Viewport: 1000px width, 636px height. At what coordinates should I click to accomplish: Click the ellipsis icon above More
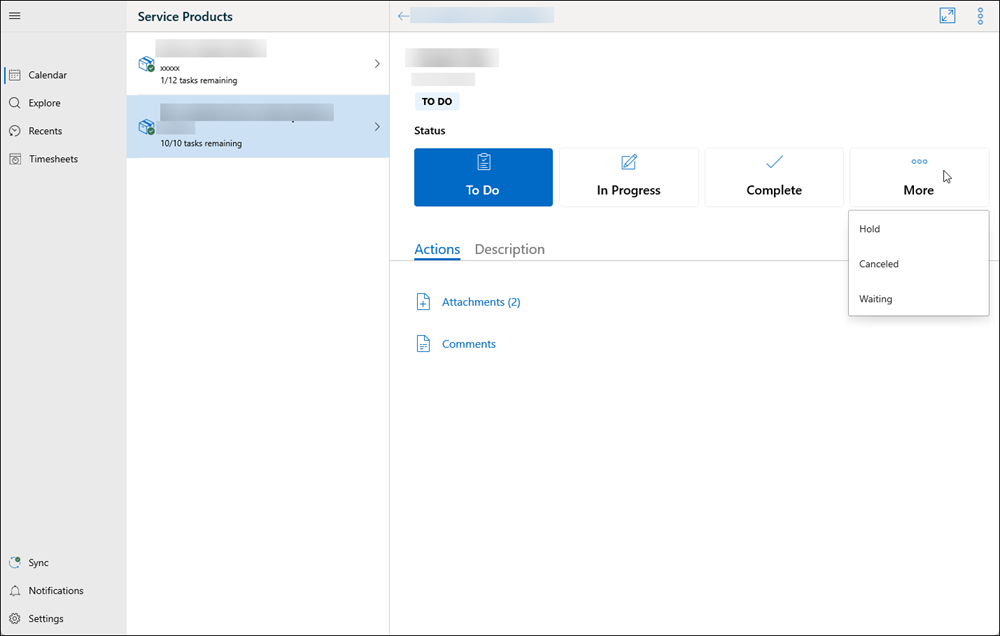click(x=919, y=161)
